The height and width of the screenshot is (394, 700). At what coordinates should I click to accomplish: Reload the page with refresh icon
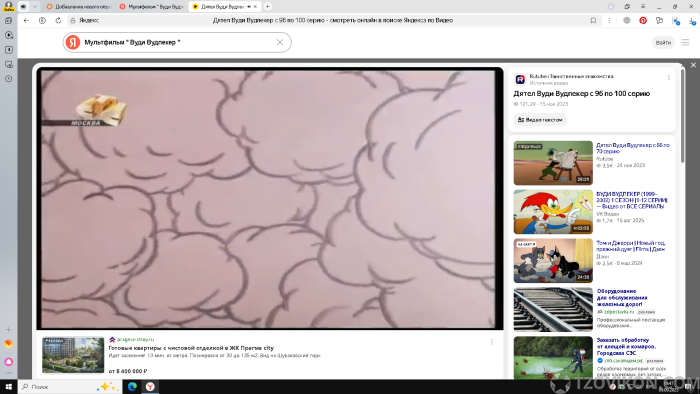tap(58, 21)
